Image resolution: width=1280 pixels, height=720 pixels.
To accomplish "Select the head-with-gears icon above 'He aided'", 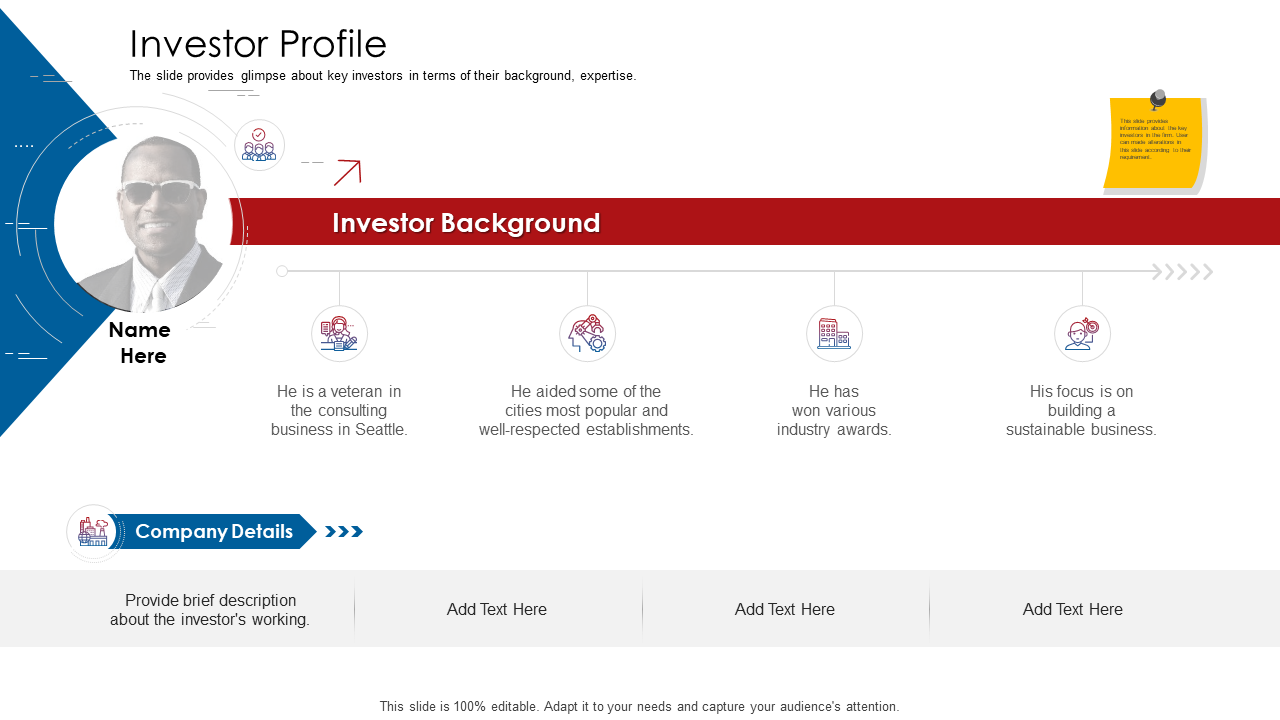I will tap(587, 334).
